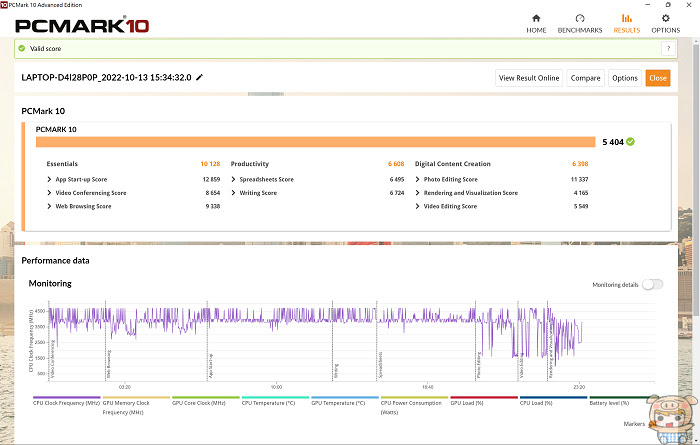This screenshot has width=700, height=445.
Task: Expand Writing Score row
Action: (233, 193)
